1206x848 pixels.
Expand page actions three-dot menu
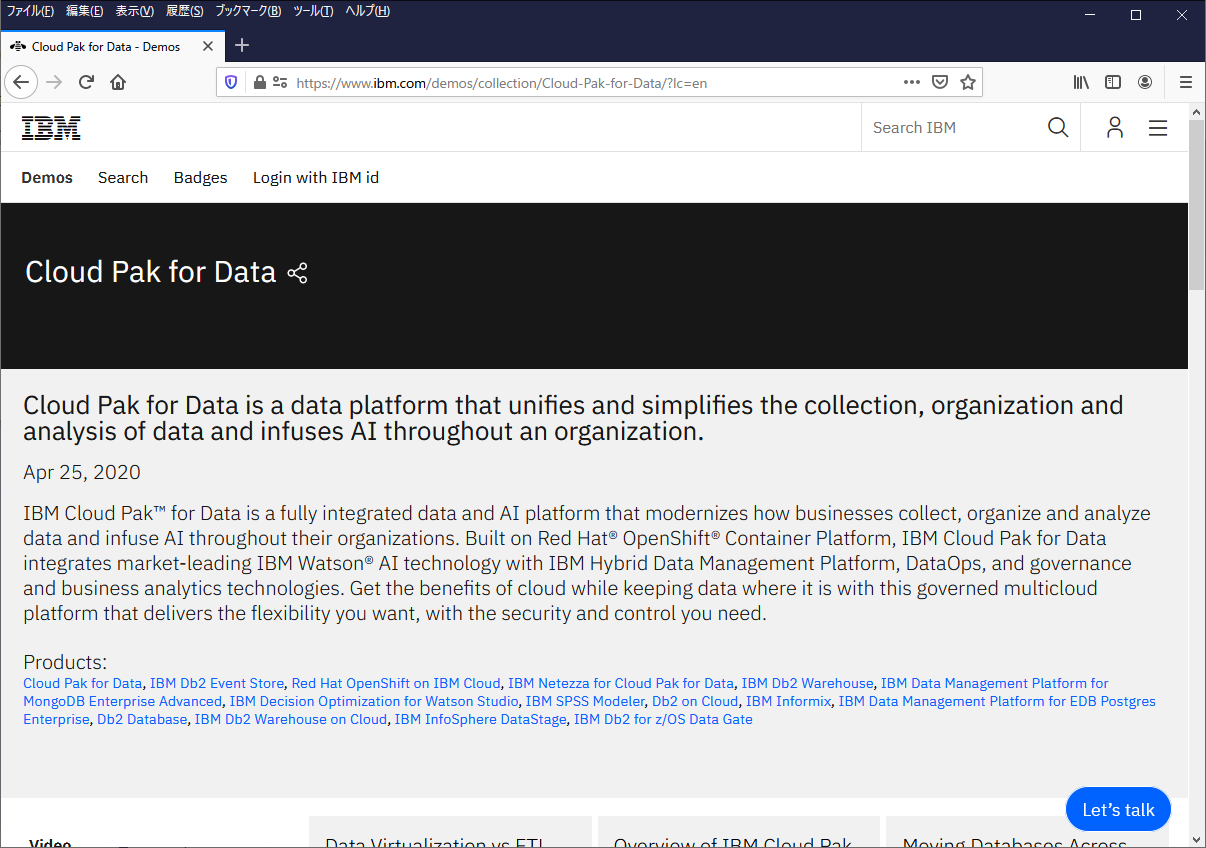coord(912,82)
